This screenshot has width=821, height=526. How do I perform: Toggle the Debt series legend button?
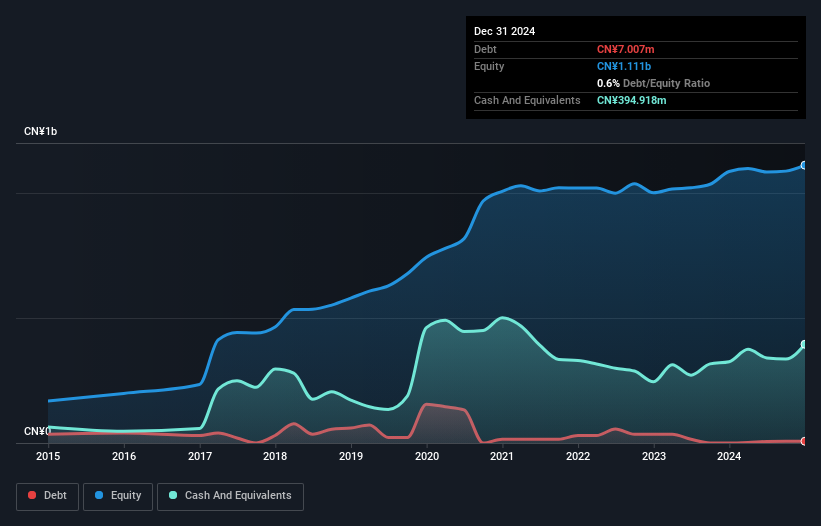(48, 496)
